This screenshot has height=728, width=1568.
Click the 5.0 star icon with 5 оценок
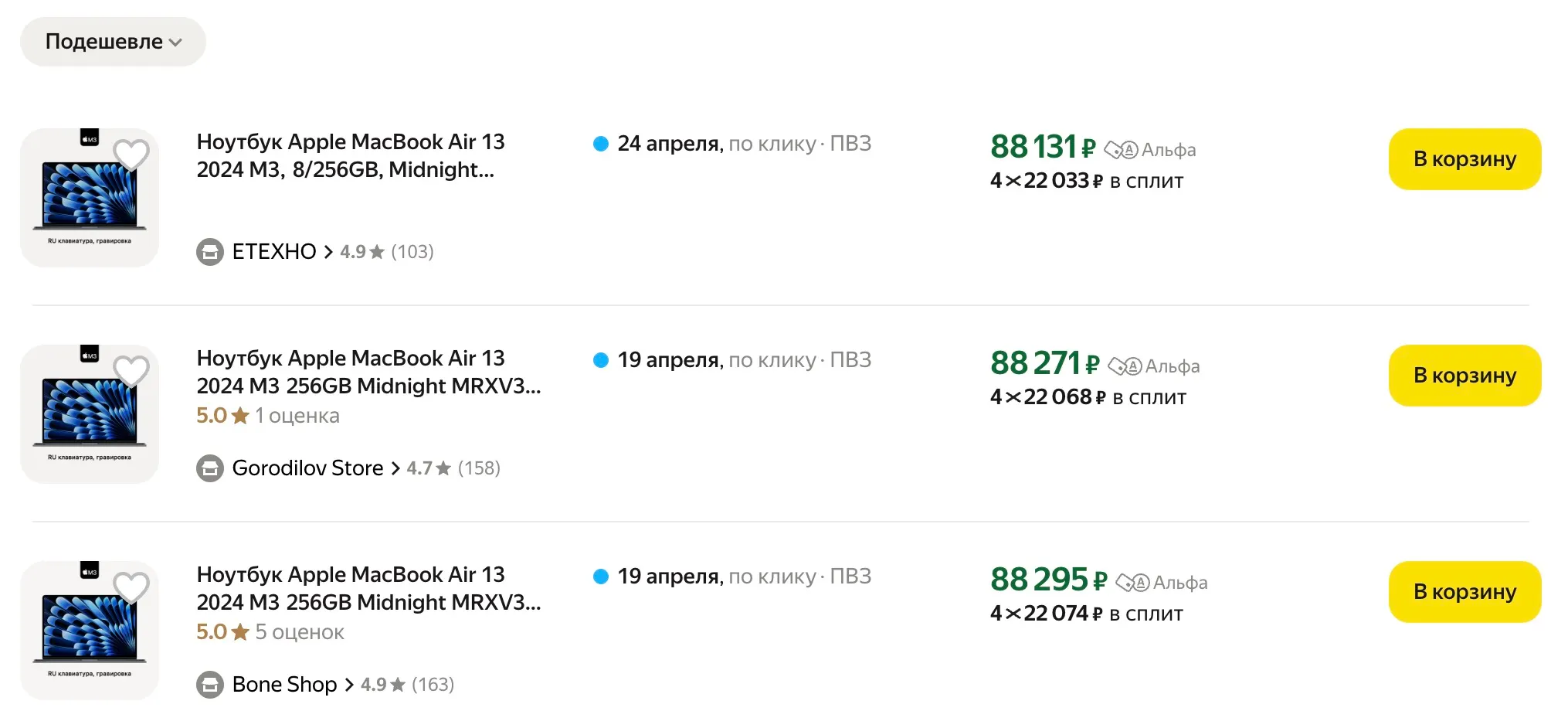[x=240, y=632]
